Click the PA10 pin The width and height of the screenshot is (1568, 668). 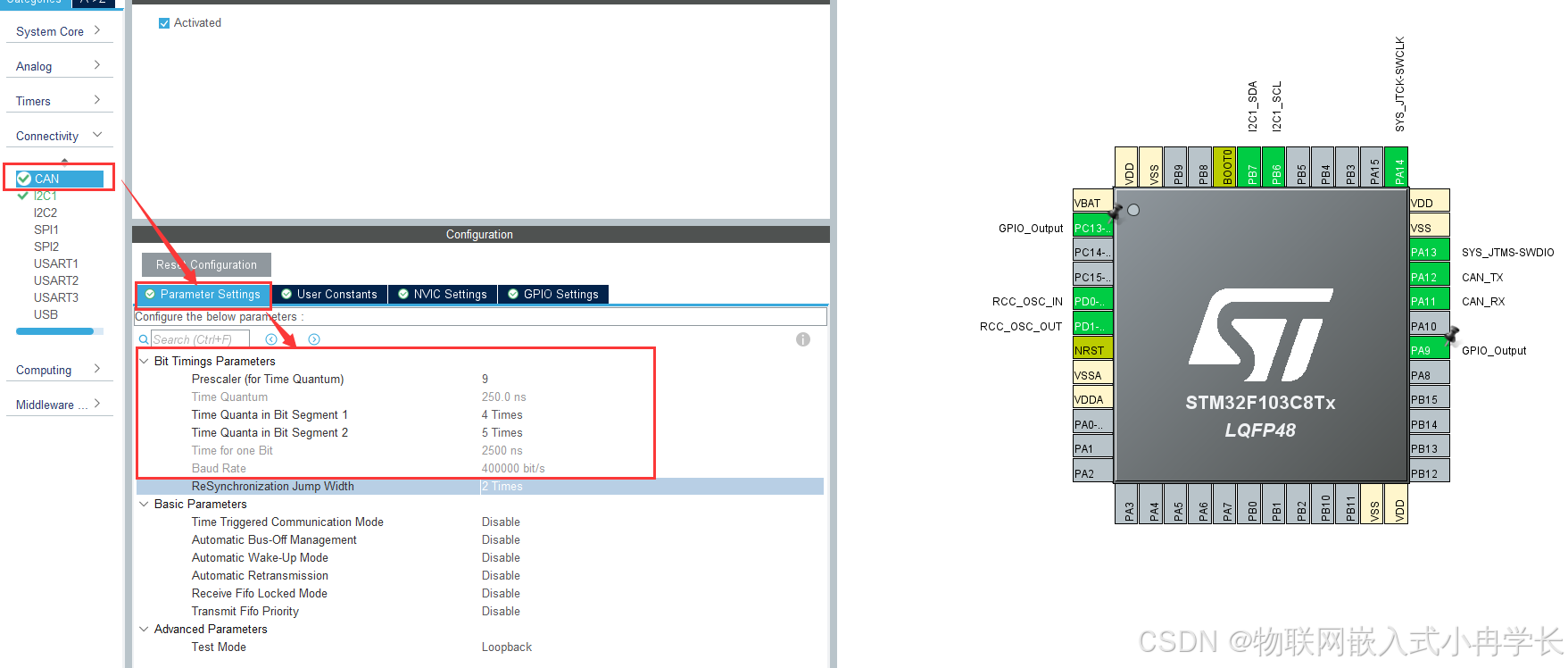tap(1429, 326)
